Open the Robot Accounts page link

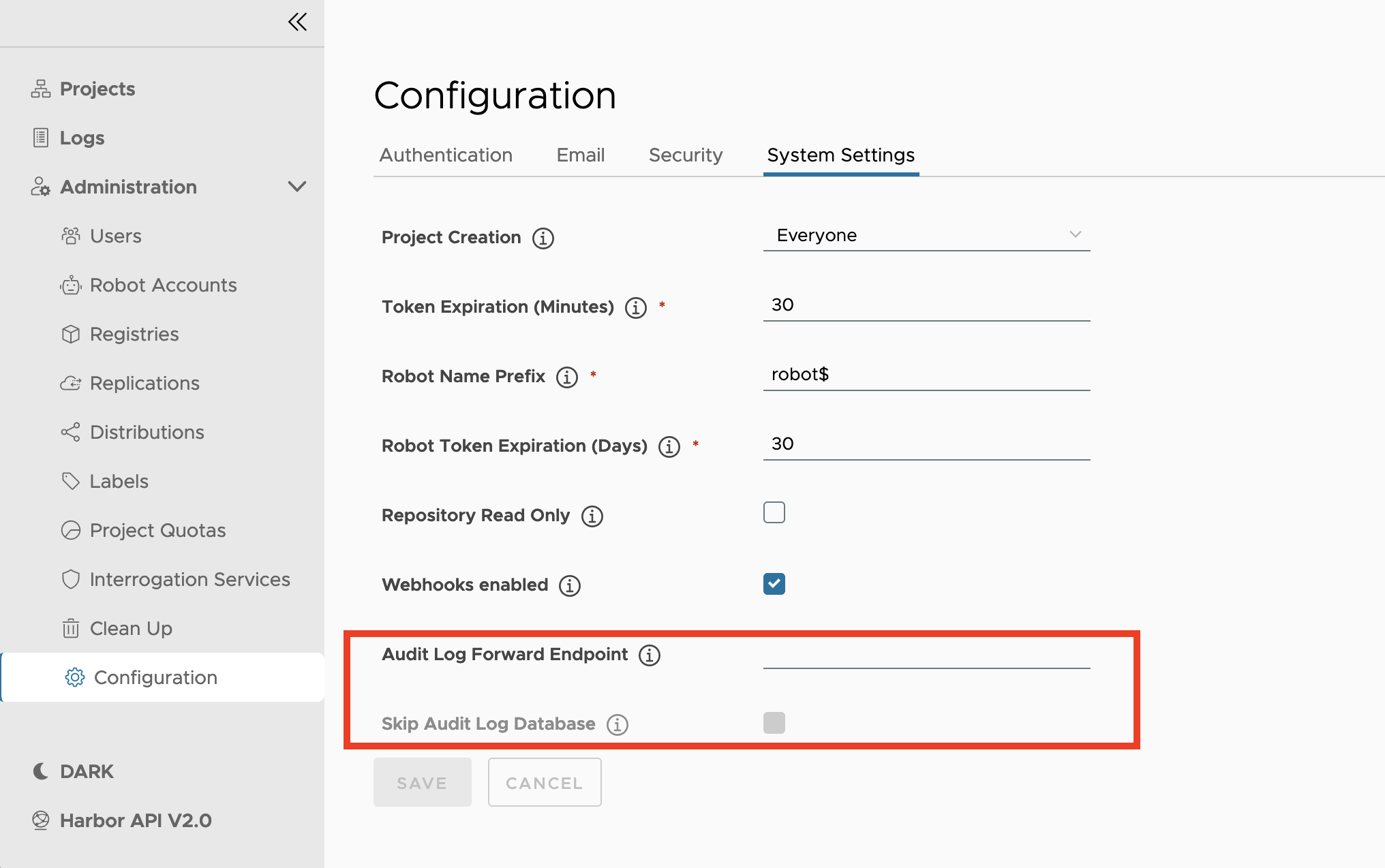pyautogui.click(x=164, y=285)
